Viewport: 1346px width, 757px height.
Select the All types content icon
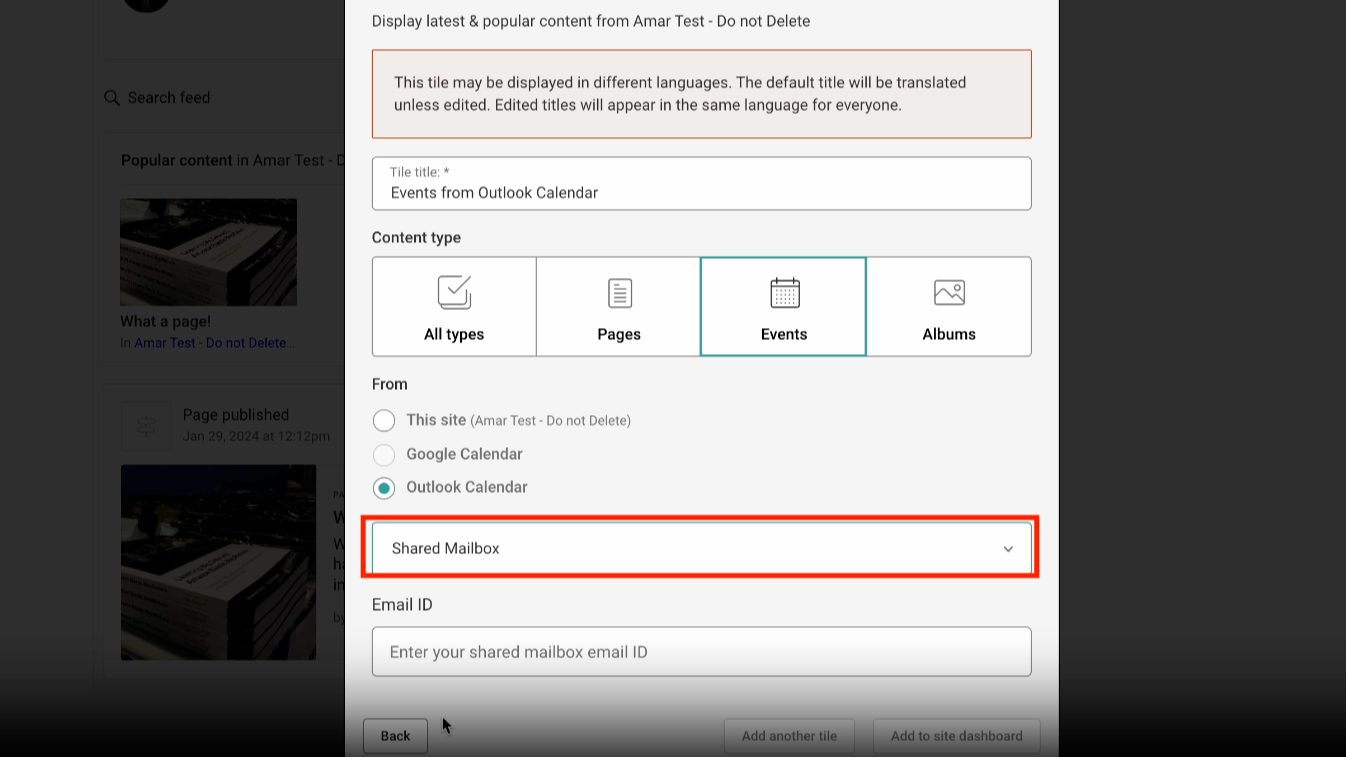pos(453,306)
